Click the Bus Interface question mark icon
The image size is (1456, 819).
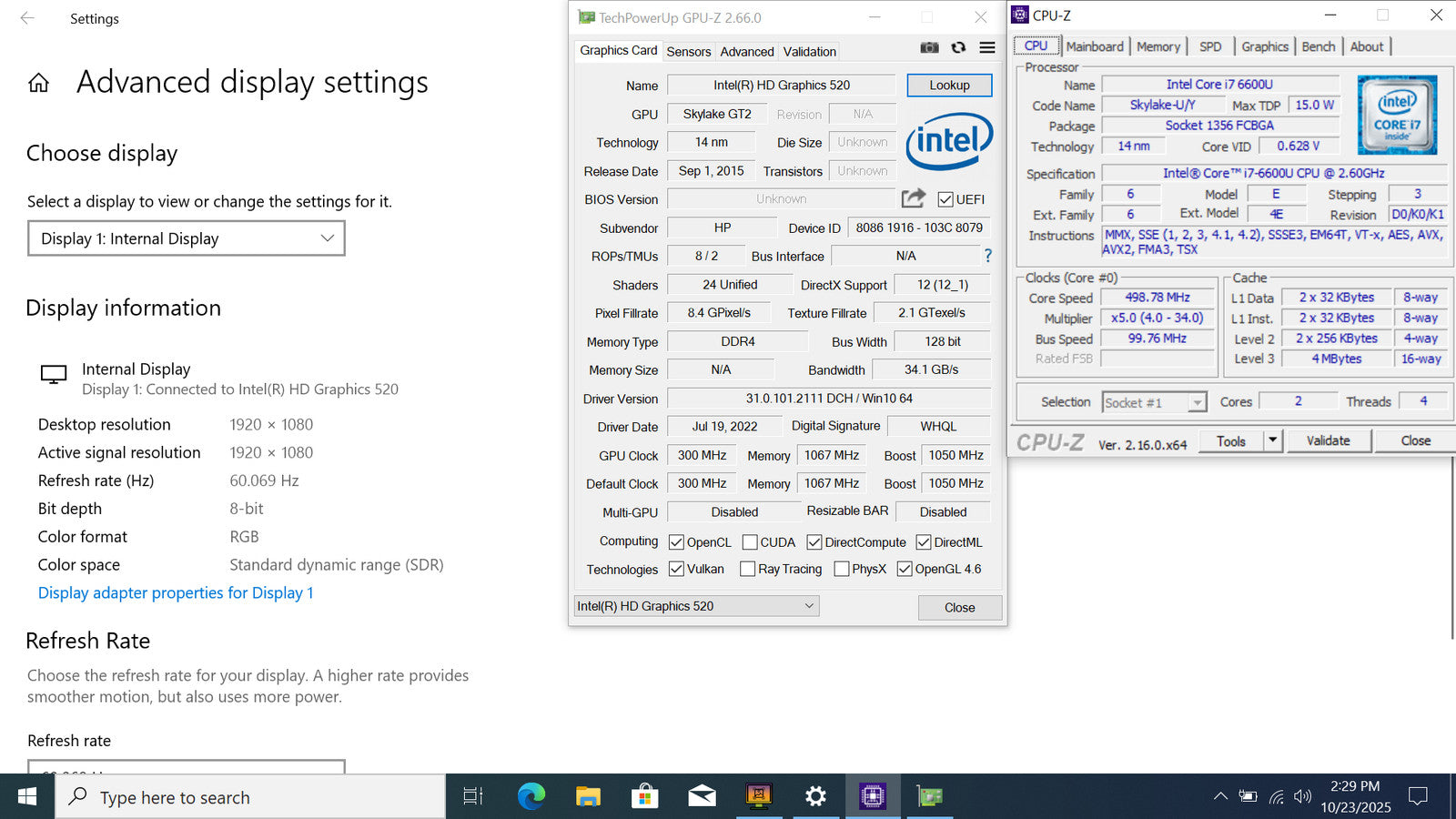[987, 256]
